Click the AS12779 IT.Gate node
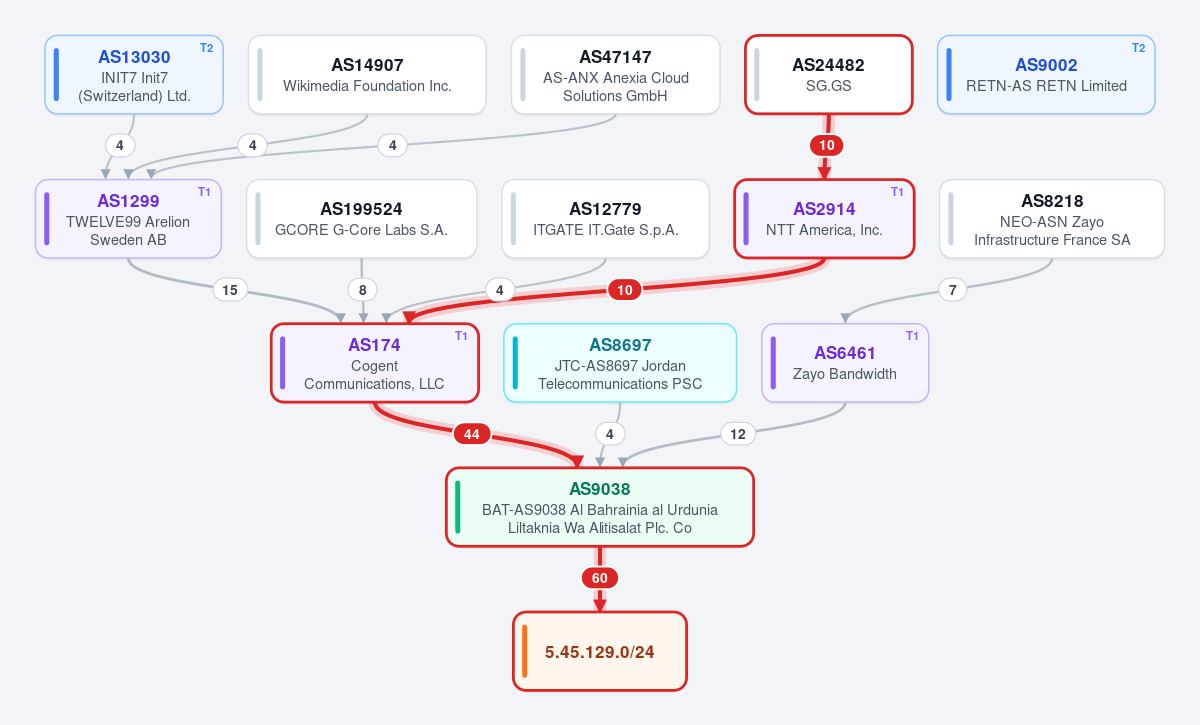 606,219
